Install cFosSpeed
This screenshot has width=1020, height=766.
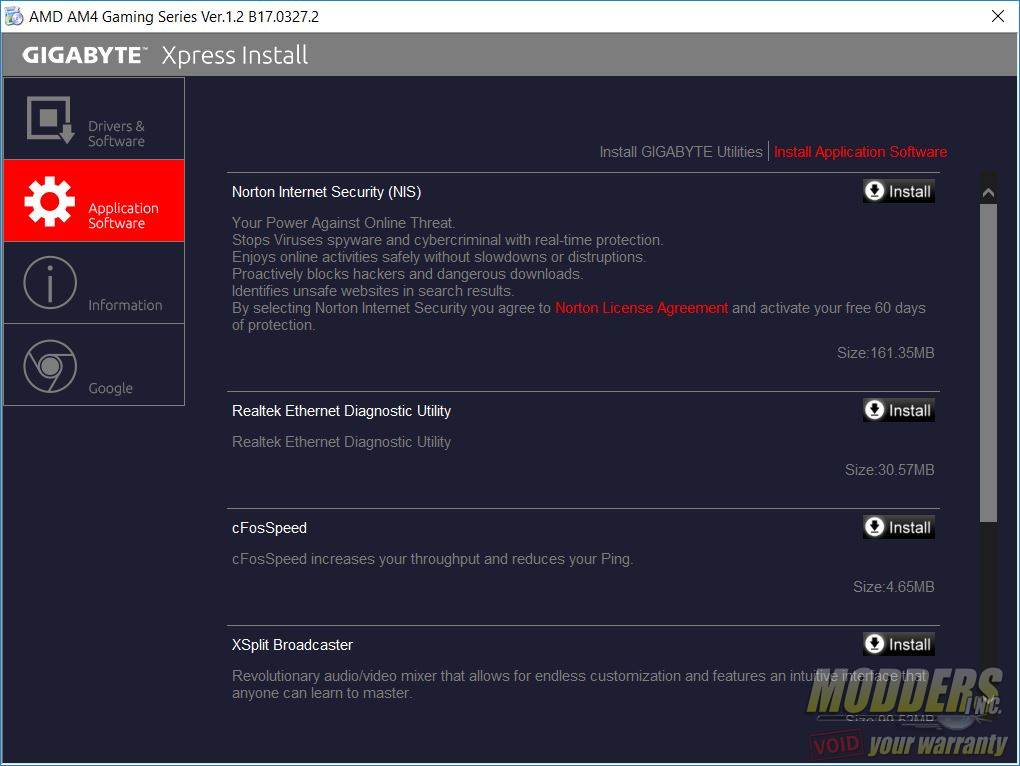tap(898, 527)
